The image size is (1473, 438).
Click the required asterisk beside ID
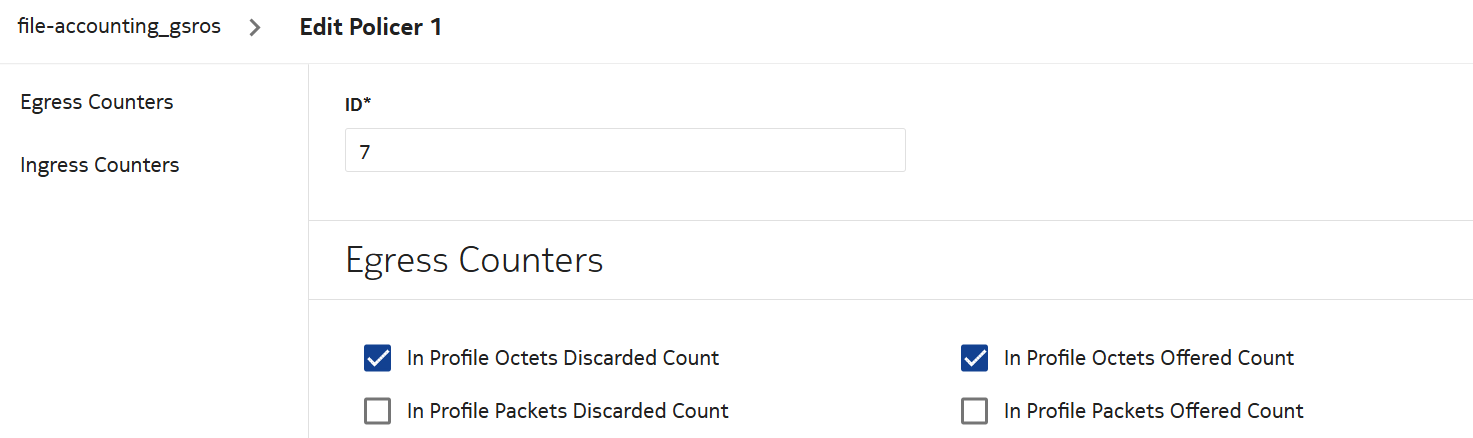(x=367, y=103)
